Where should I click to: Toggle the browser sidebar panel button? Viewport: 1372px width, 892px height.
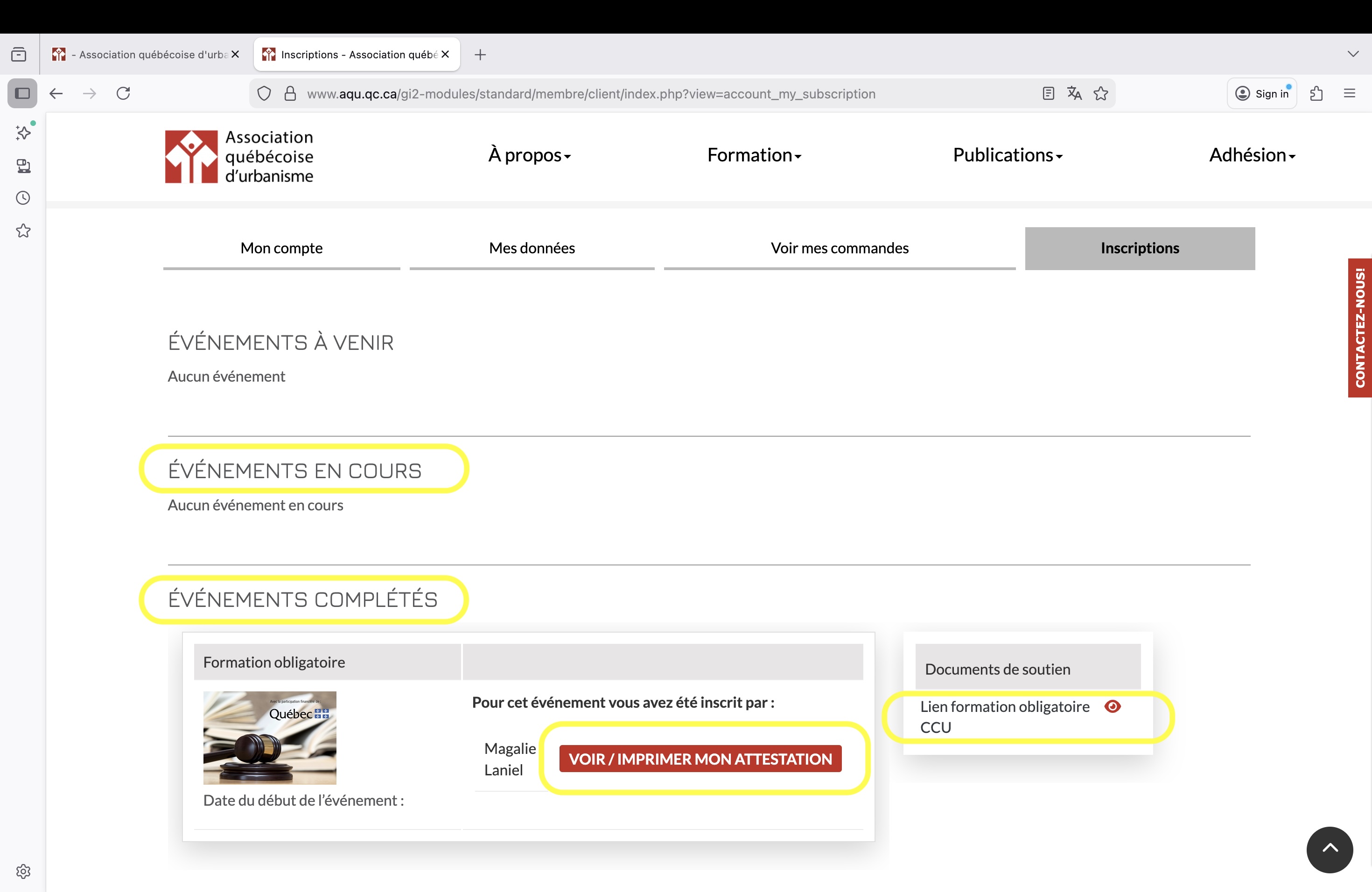point(22,93)
